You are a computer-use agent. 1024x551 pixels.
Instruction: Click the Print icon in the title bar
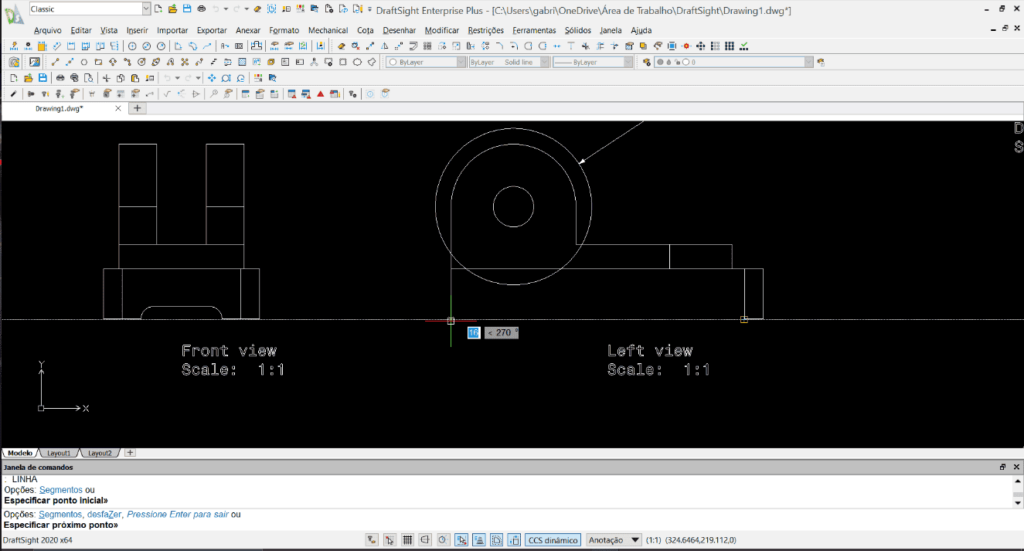coord(201,9)
